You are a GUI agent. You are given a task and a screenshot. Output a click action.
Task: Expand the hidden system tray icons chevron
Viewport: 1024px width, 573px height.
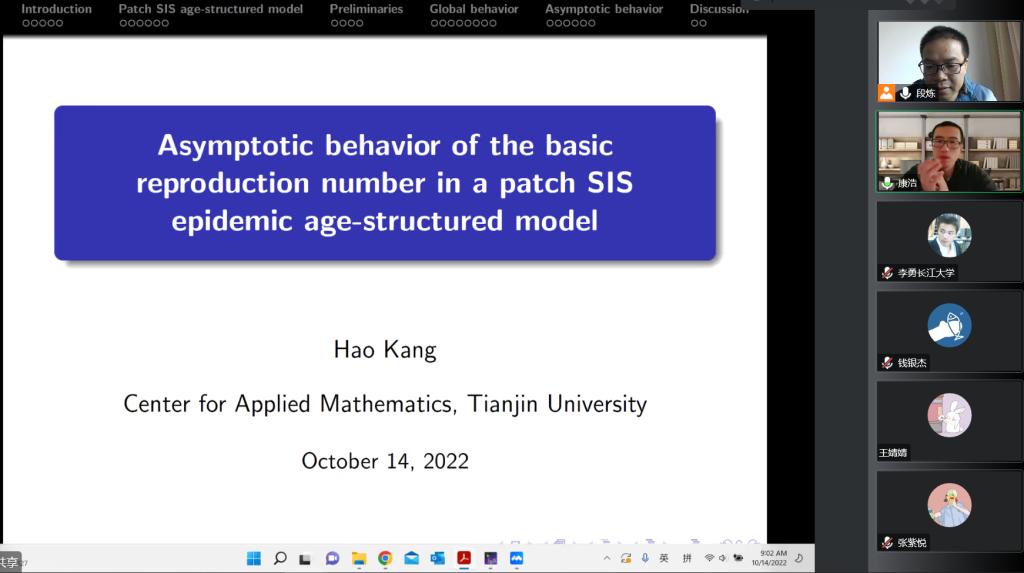pyautogui.click(x=606, y=558)
